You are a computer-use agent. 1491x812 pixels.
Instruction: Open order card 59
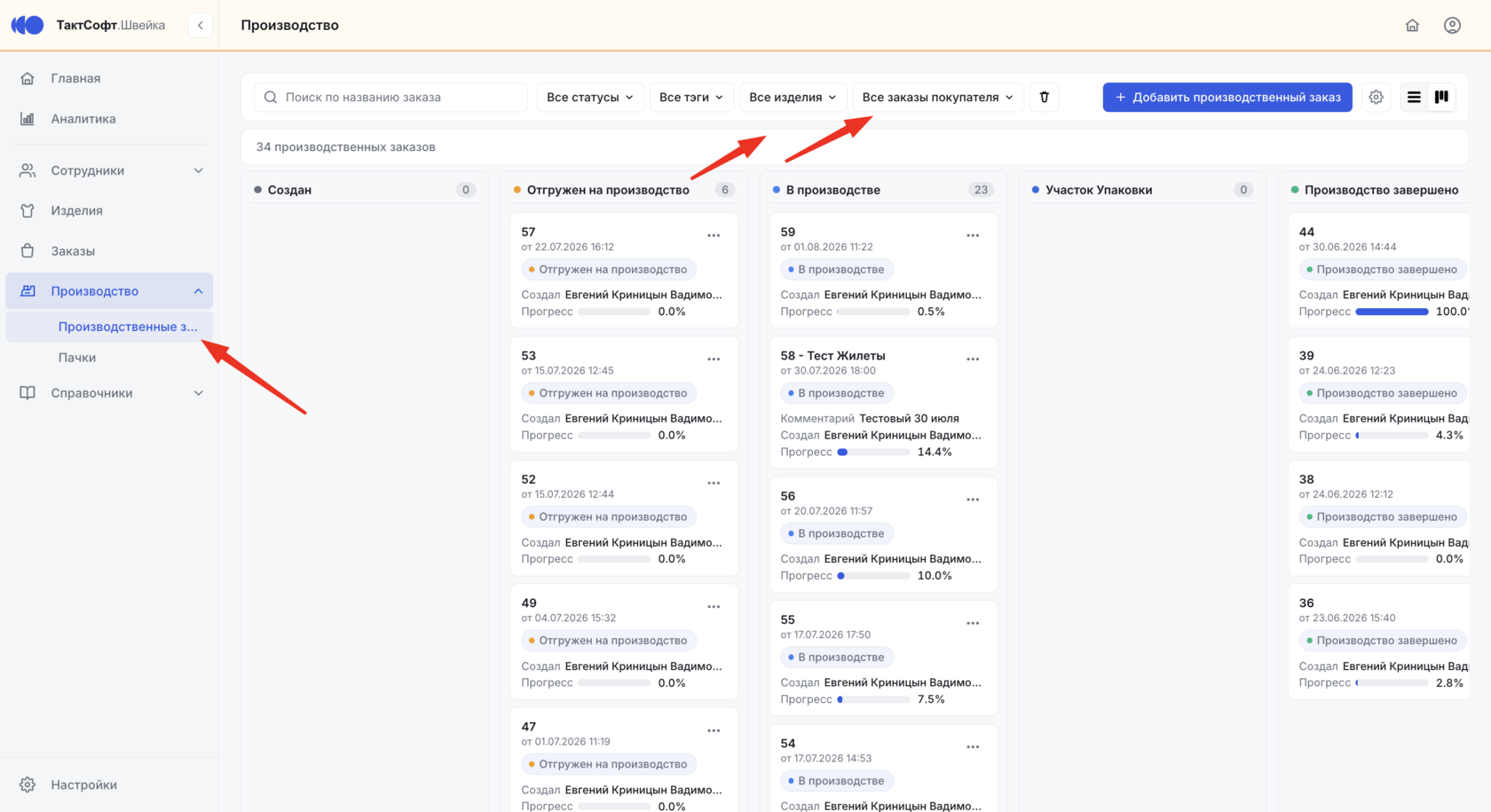tap(883, 271)
